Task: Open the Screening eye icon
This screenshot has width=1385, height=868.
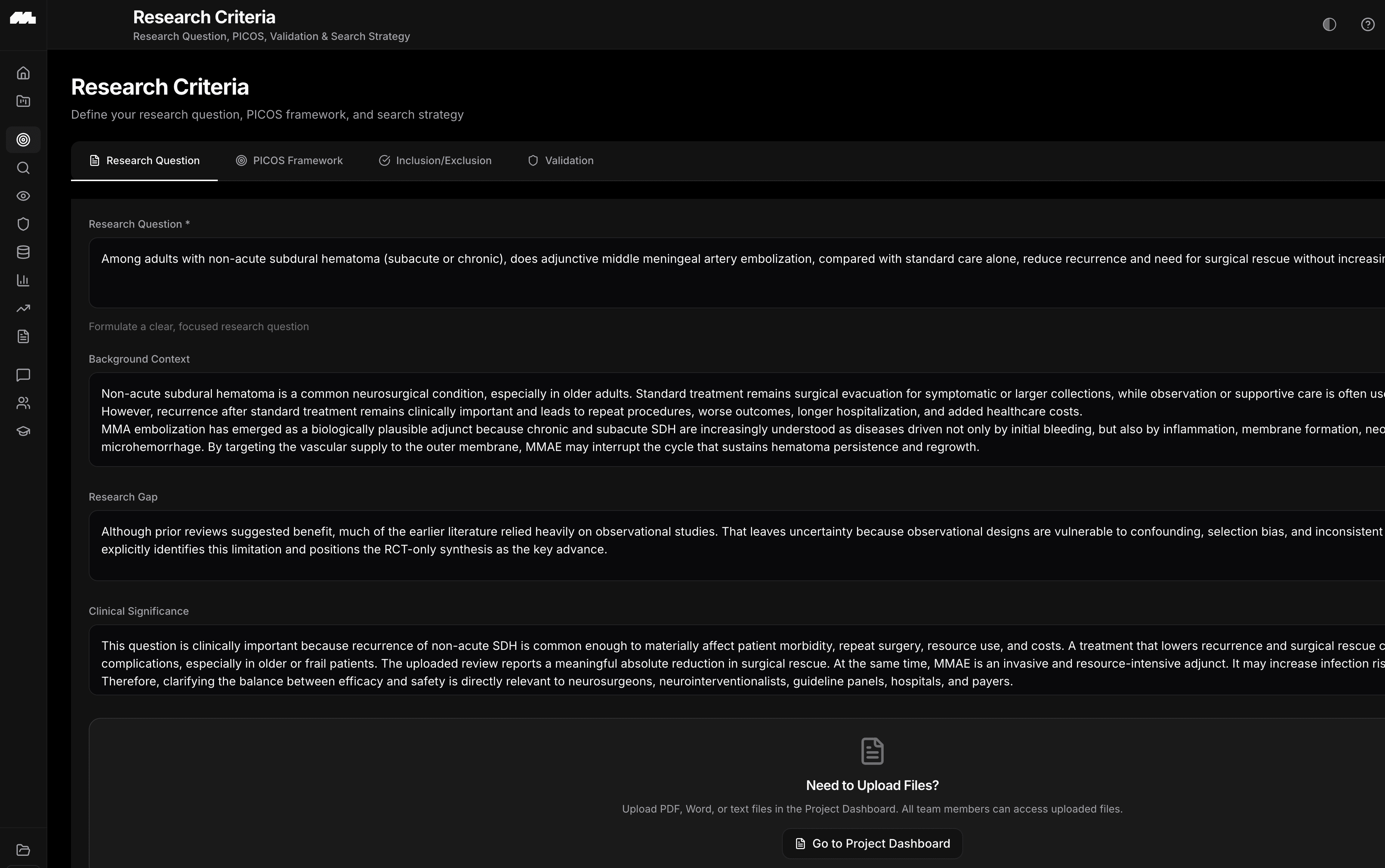Action: click(23, 196)
